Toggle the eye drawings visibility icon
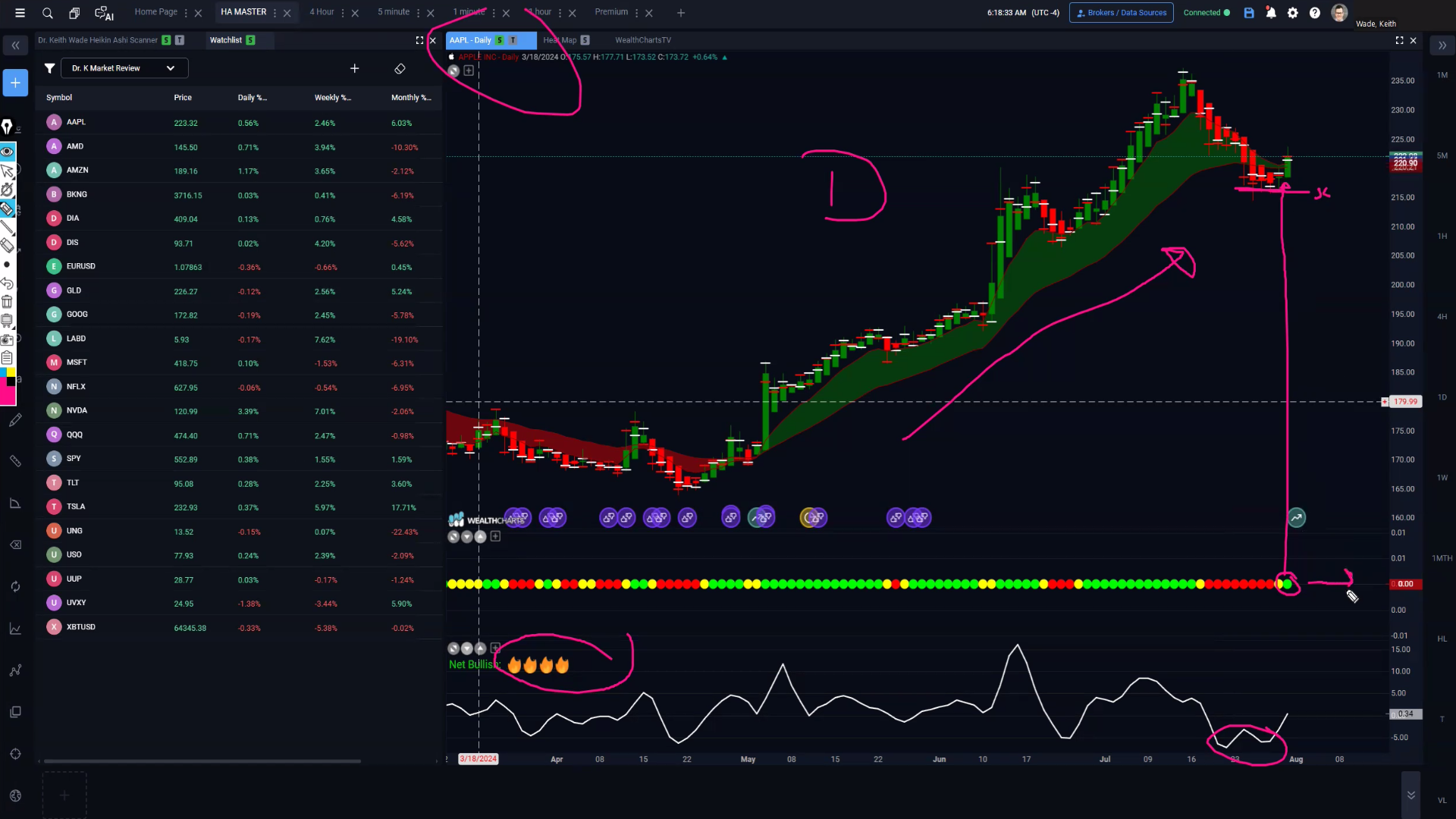This screenshot has height=819, width=1456. pos(7,152)
